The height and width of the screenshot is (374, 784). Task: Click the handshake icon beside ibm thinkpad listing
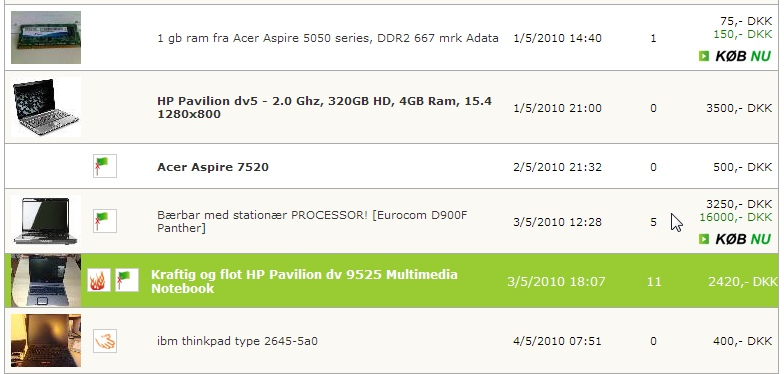coord(104,341)
